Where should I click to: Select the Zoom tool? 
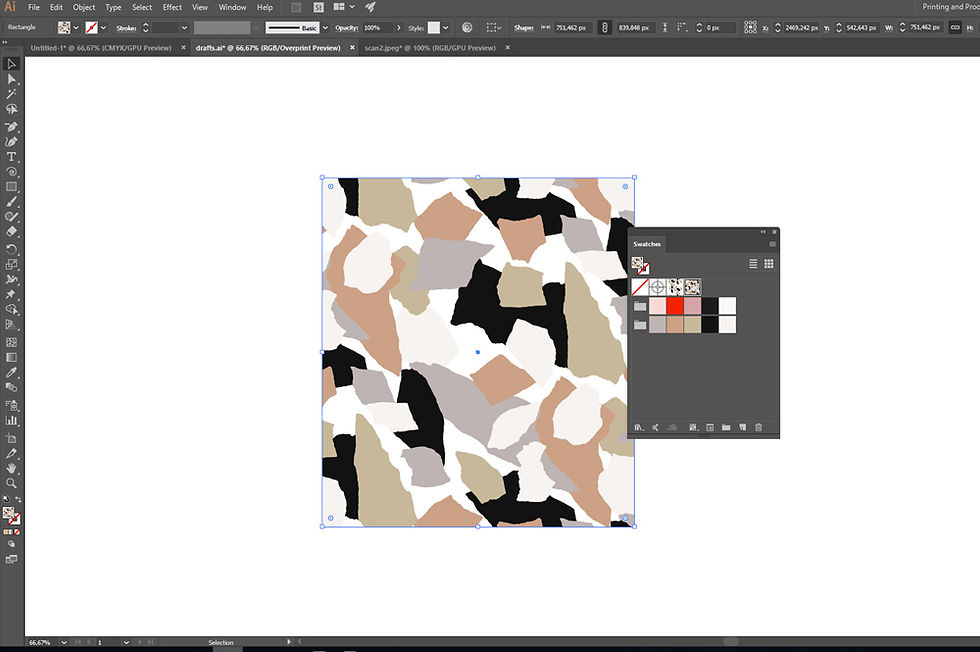11,483
